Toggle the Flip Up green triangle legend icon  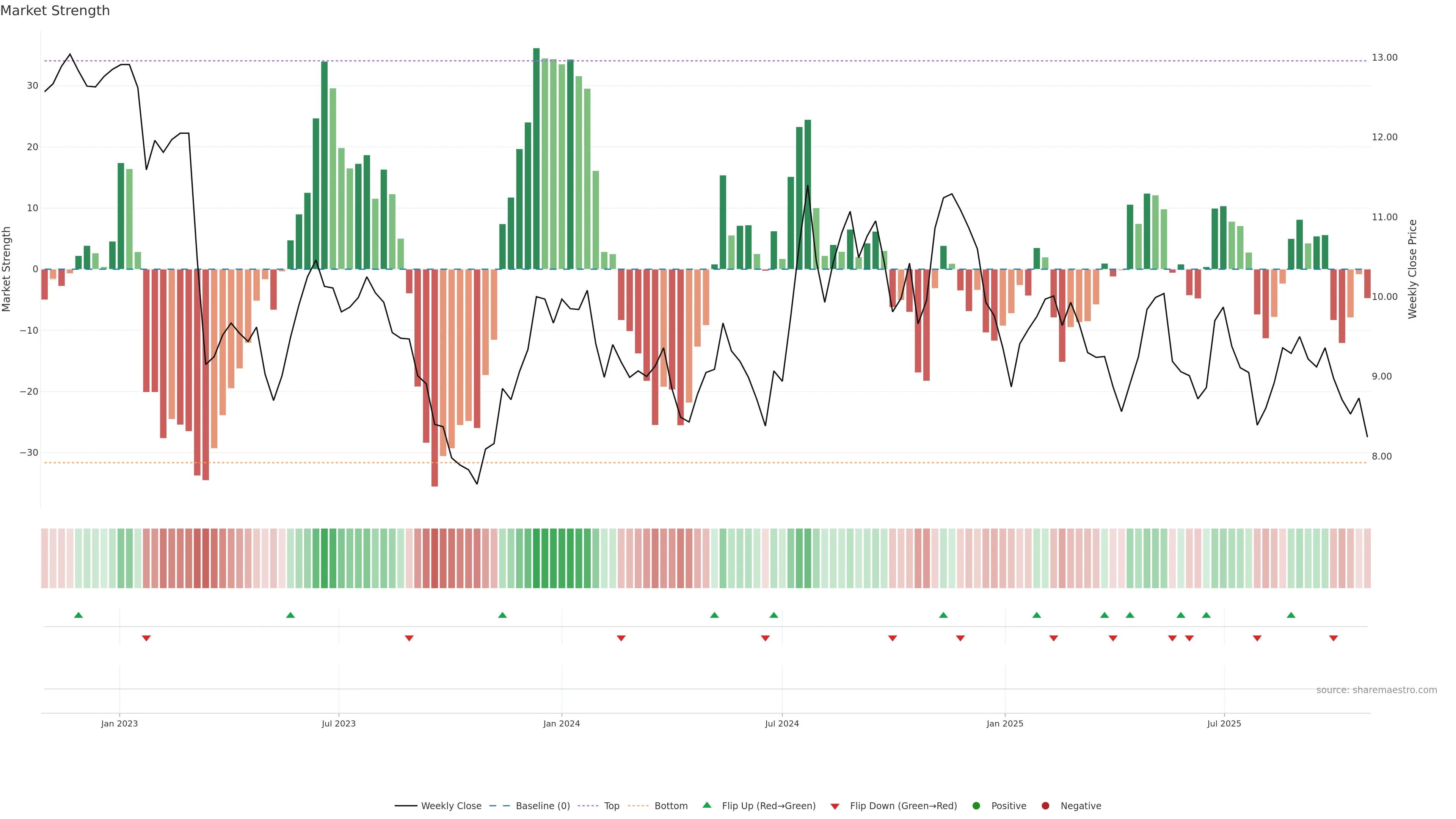pyautogui.click(x=706, y=805)
